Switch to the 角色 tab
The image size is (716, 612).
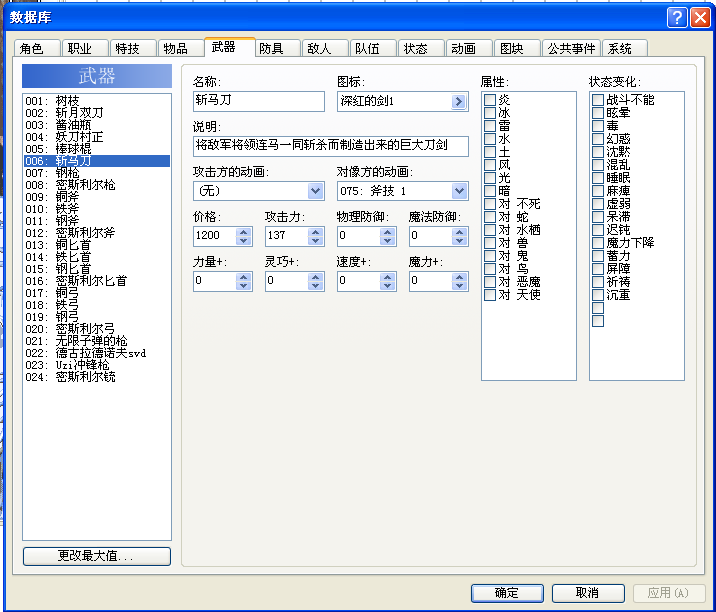point(37,48)
